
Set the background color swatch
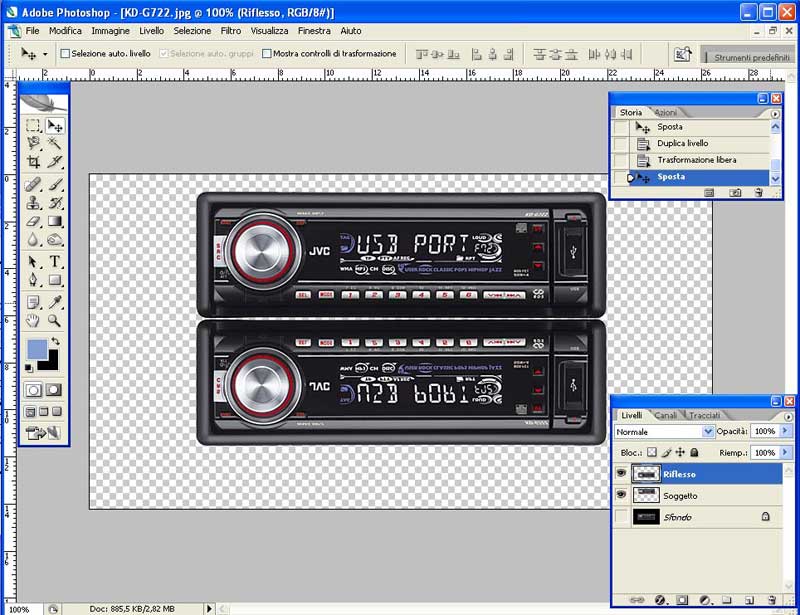pos(53,363)
